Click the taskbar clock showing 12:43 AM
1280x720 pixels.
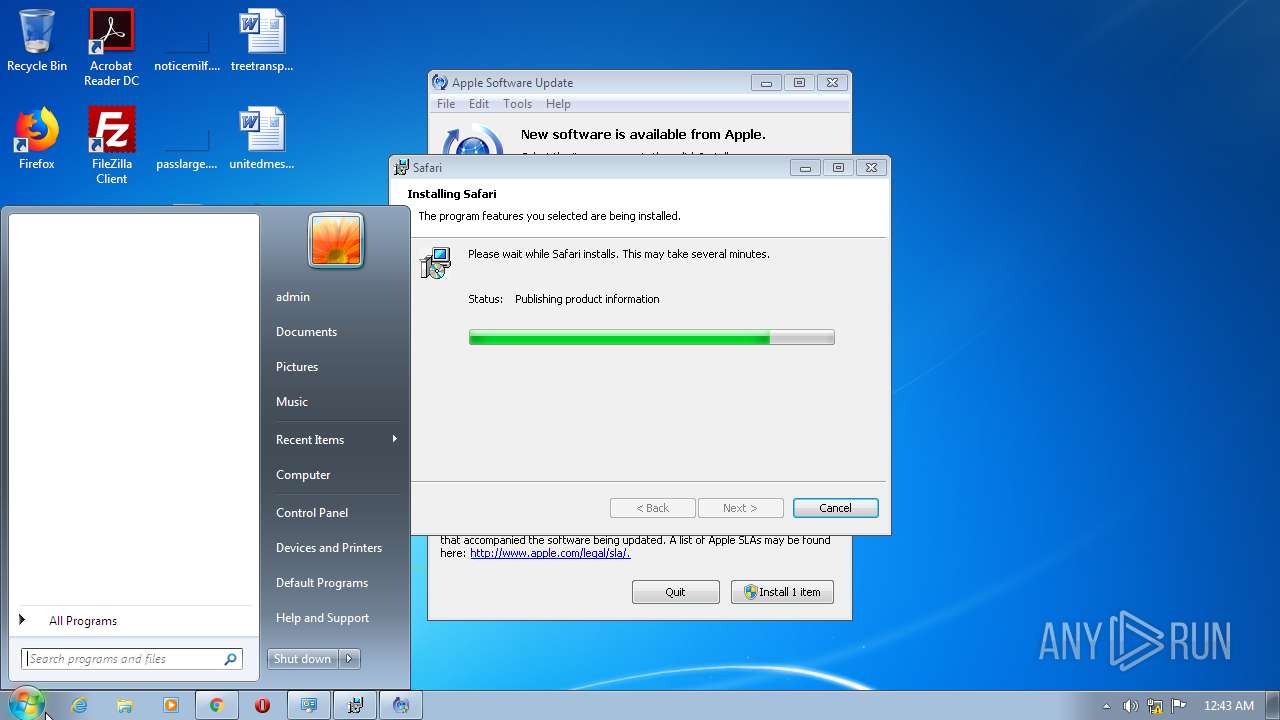(1229, 706)
